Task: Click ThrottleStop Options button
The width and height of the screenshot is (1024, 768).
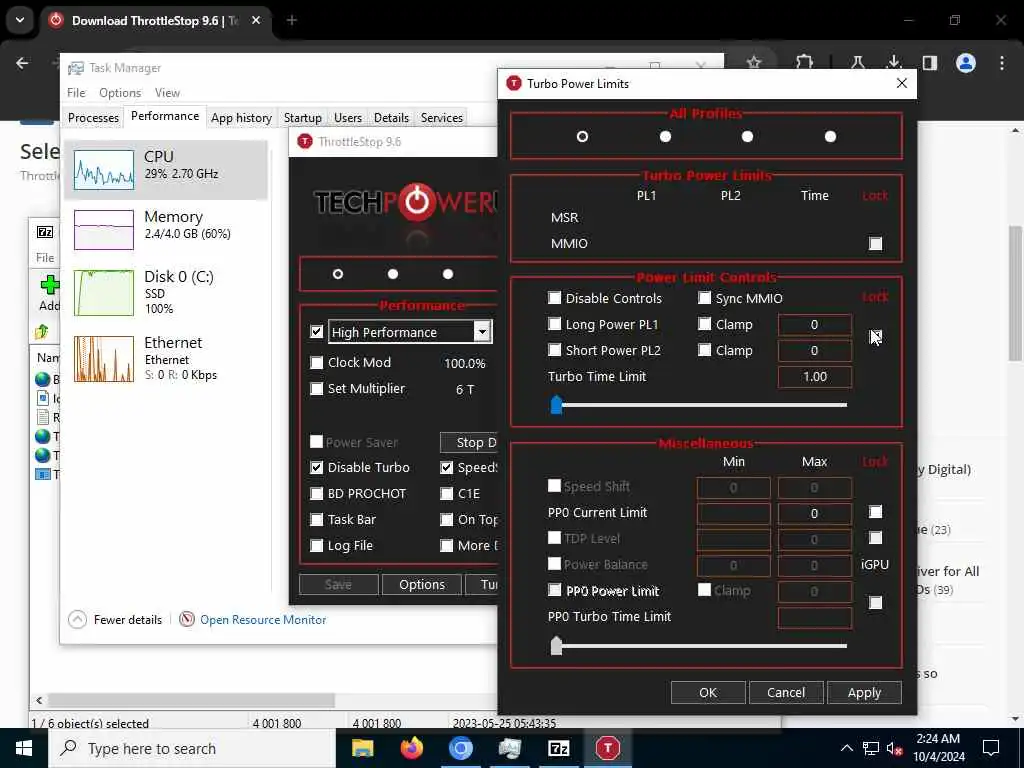Action: [x=422, y=584]
